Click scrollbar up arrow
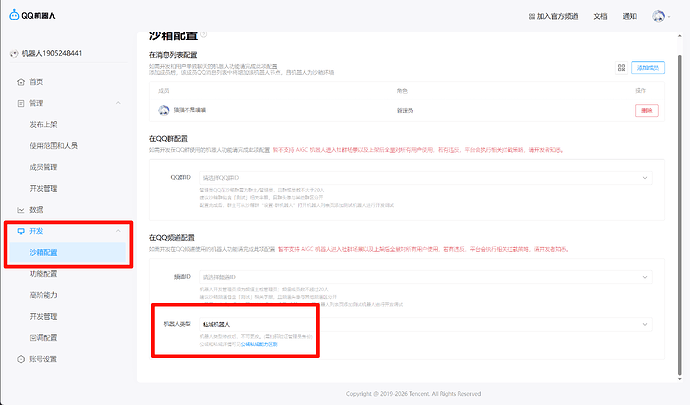 point(679,34)
